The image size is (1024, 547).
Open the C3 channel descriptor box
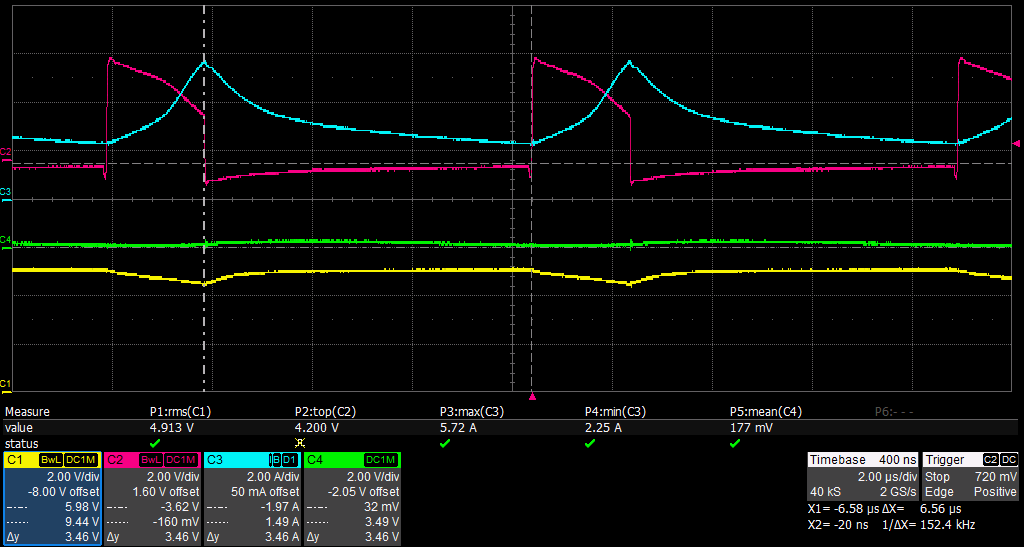tap(252, 498)
